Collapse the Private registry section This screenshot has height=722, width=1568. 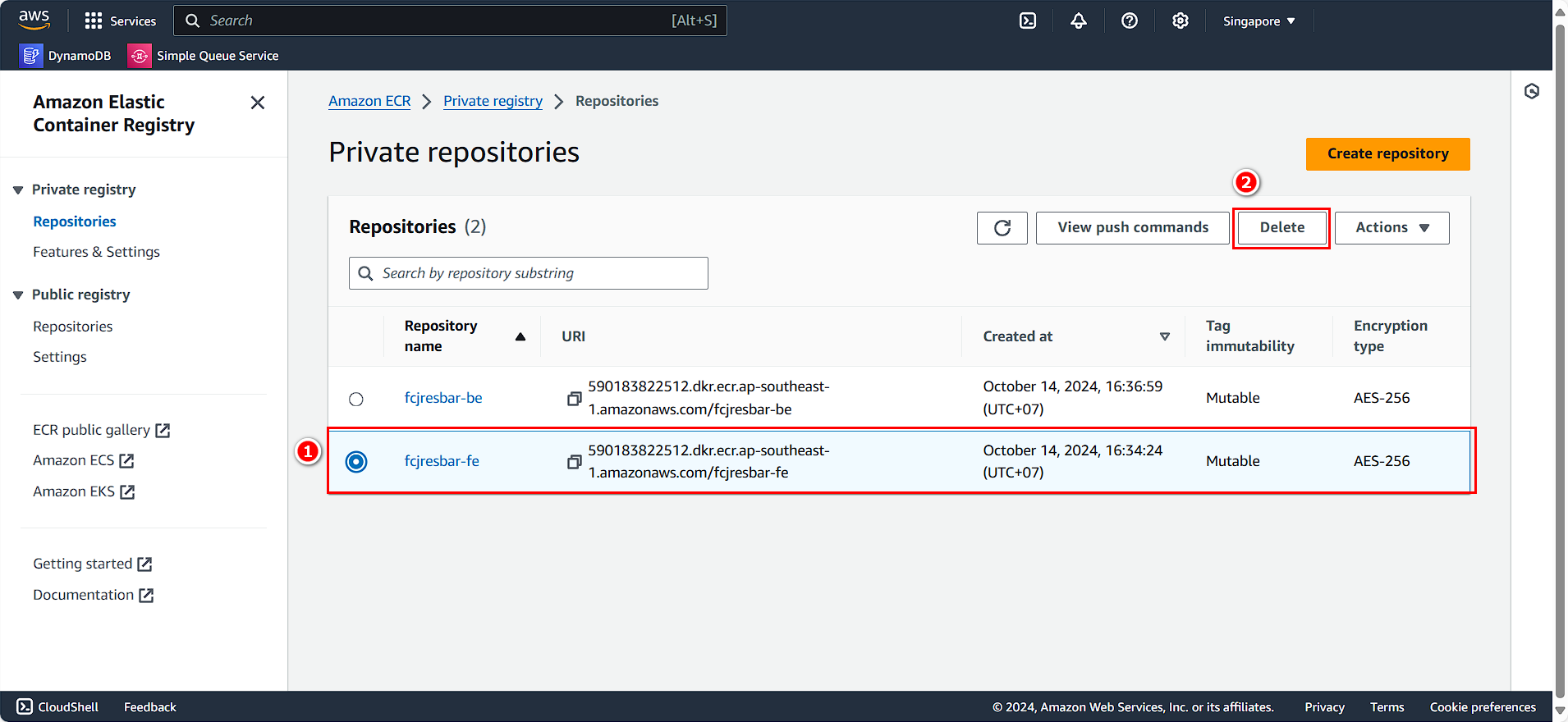(x=18, y=190)
